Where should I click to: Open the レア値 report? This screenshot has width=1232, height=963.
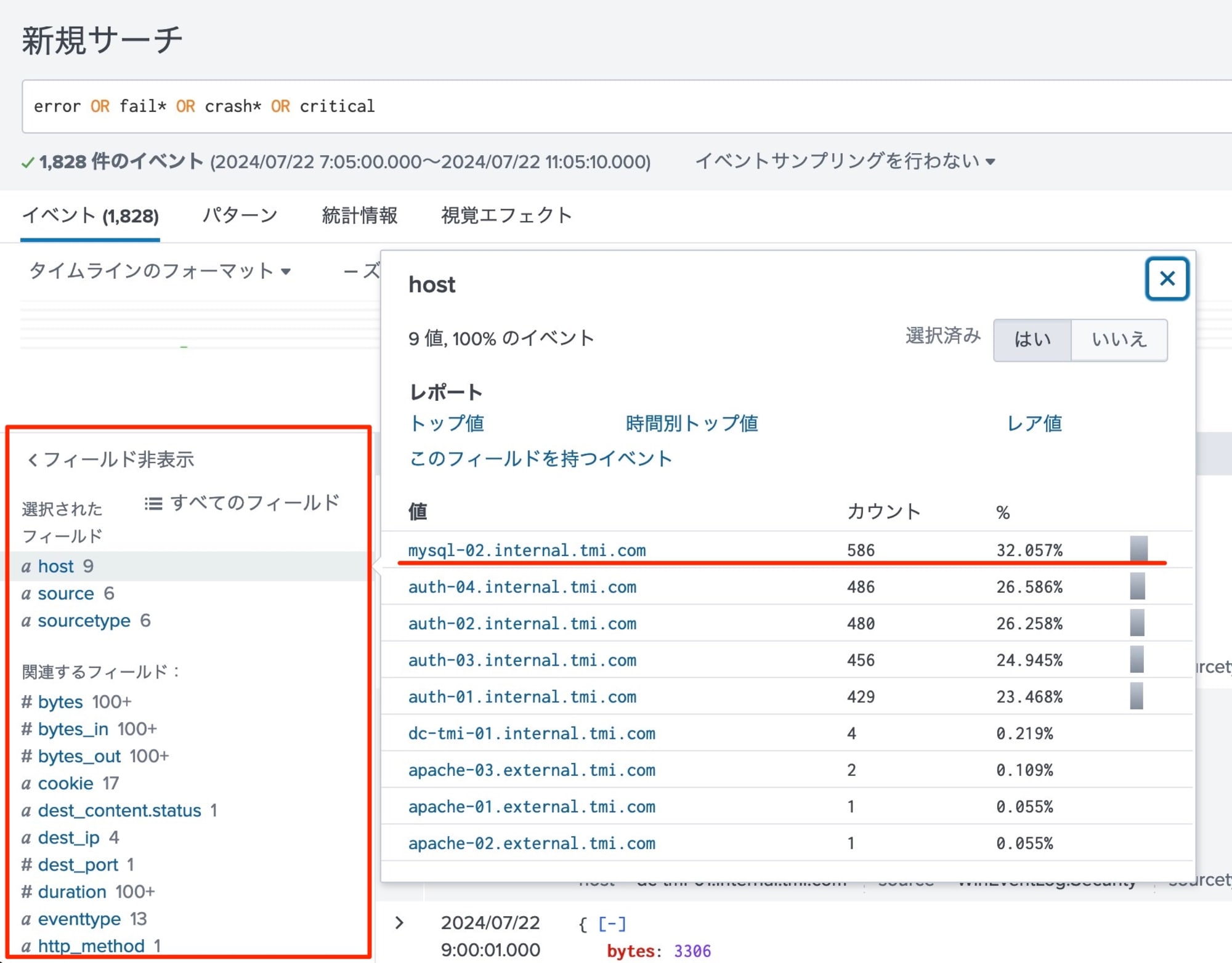point(1034,423)
